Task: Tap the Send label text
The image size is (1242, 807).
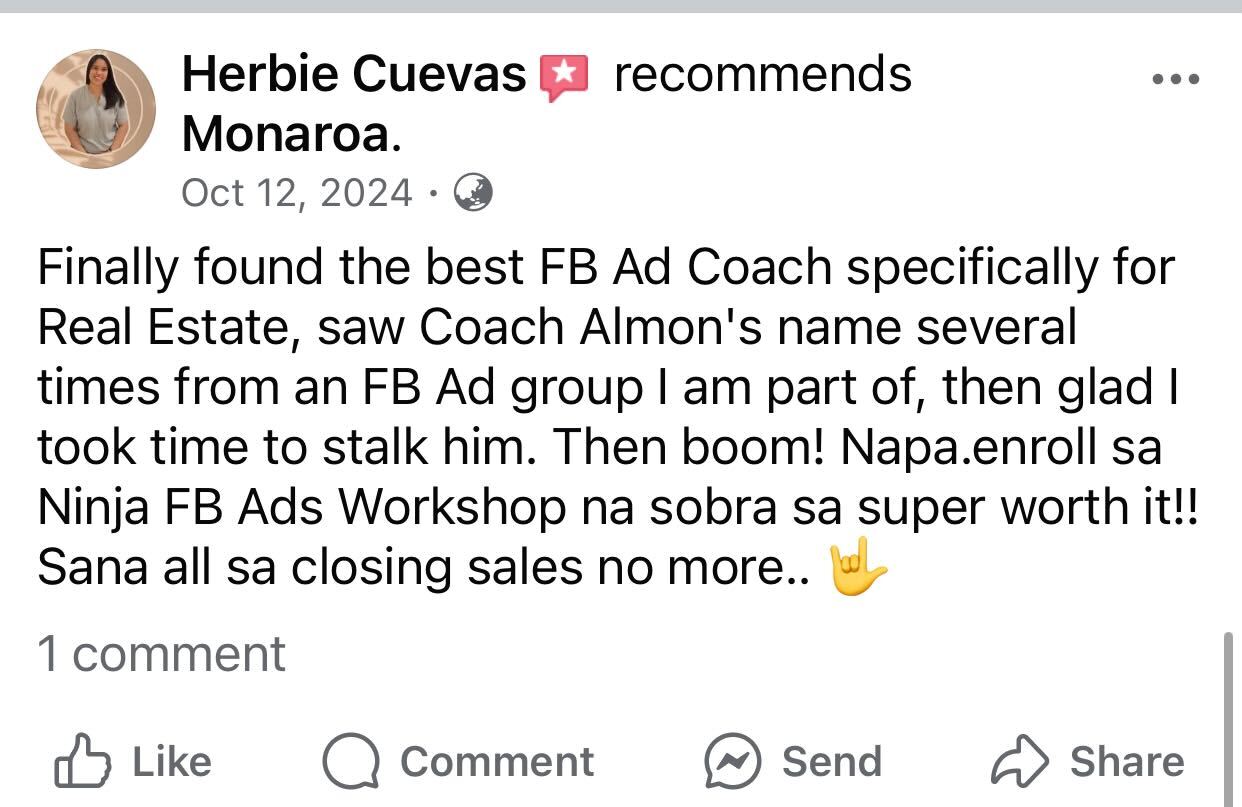Action: tap(832, 762)
